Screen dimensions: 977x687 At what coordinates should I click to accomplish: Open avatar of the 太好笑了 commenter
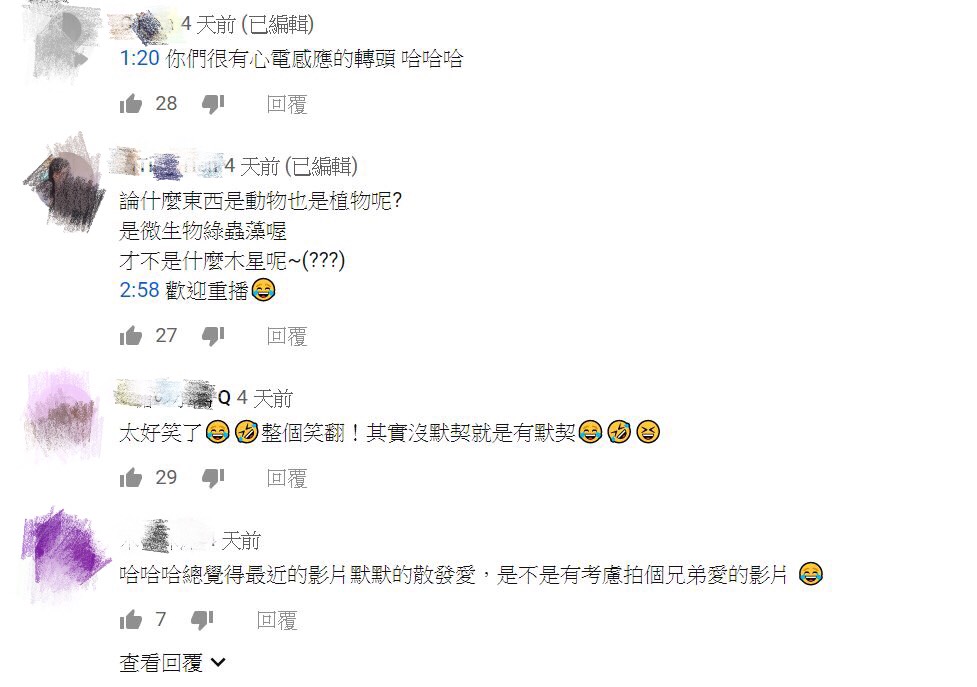[62, 417]
